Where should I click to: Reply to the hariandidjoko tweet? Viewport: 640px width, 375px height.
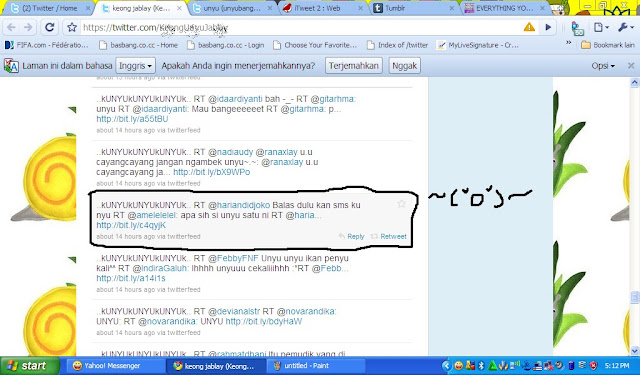351,236
